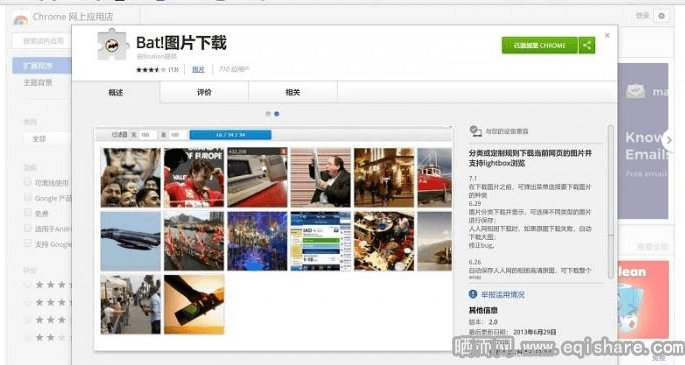Click the envelope icon on the email ad

(x=635, y=92)
